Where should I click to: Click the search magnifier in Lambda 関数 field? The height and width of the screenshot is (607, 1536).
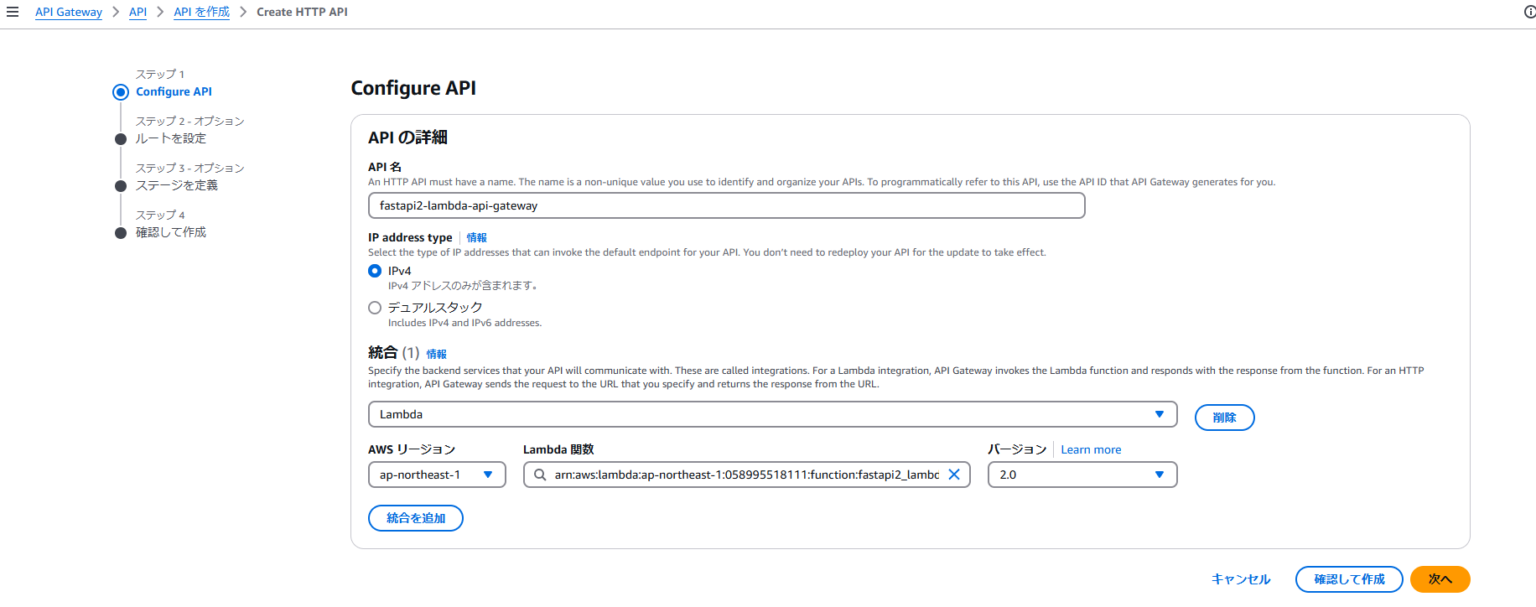539,474
